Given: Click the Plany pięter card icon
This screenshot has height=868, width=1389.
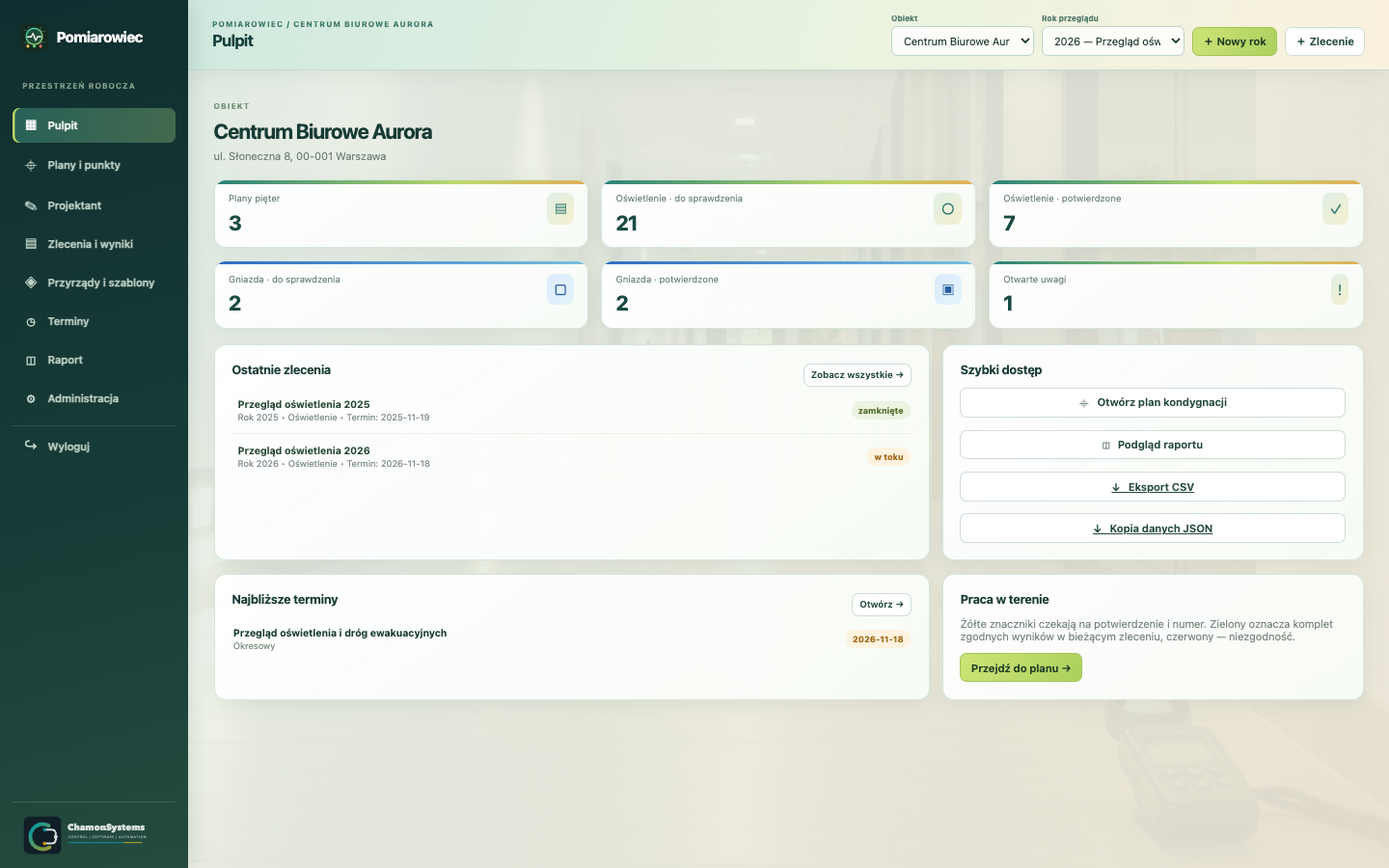Looking at the screenshot, I should (x=560, y=209).
